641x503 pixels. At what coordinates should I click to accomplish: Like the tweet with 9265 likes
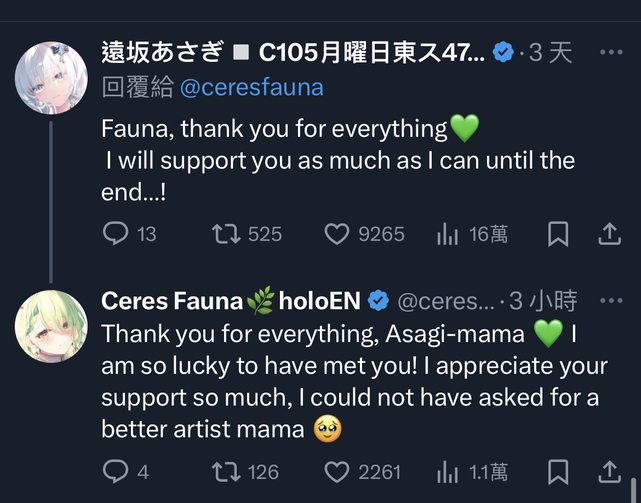(x=336, y=234)
